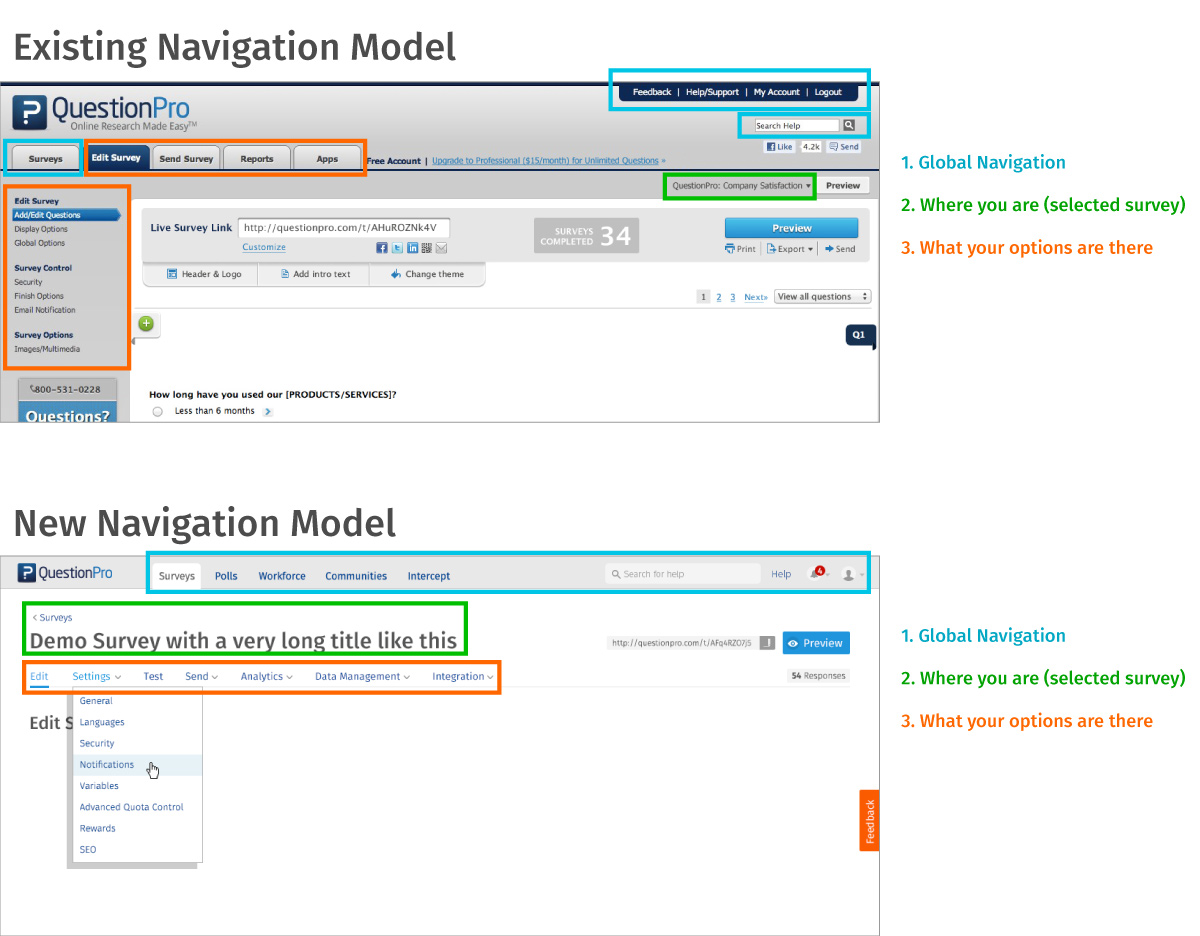
Task: Expand the Settings dropdown beside Edit
Action: coord(97,677)
